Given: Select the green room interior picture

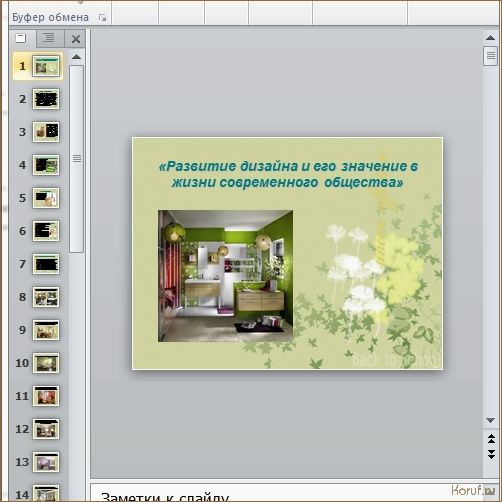Looking at the screenshot, I should (x=225, y=276).
